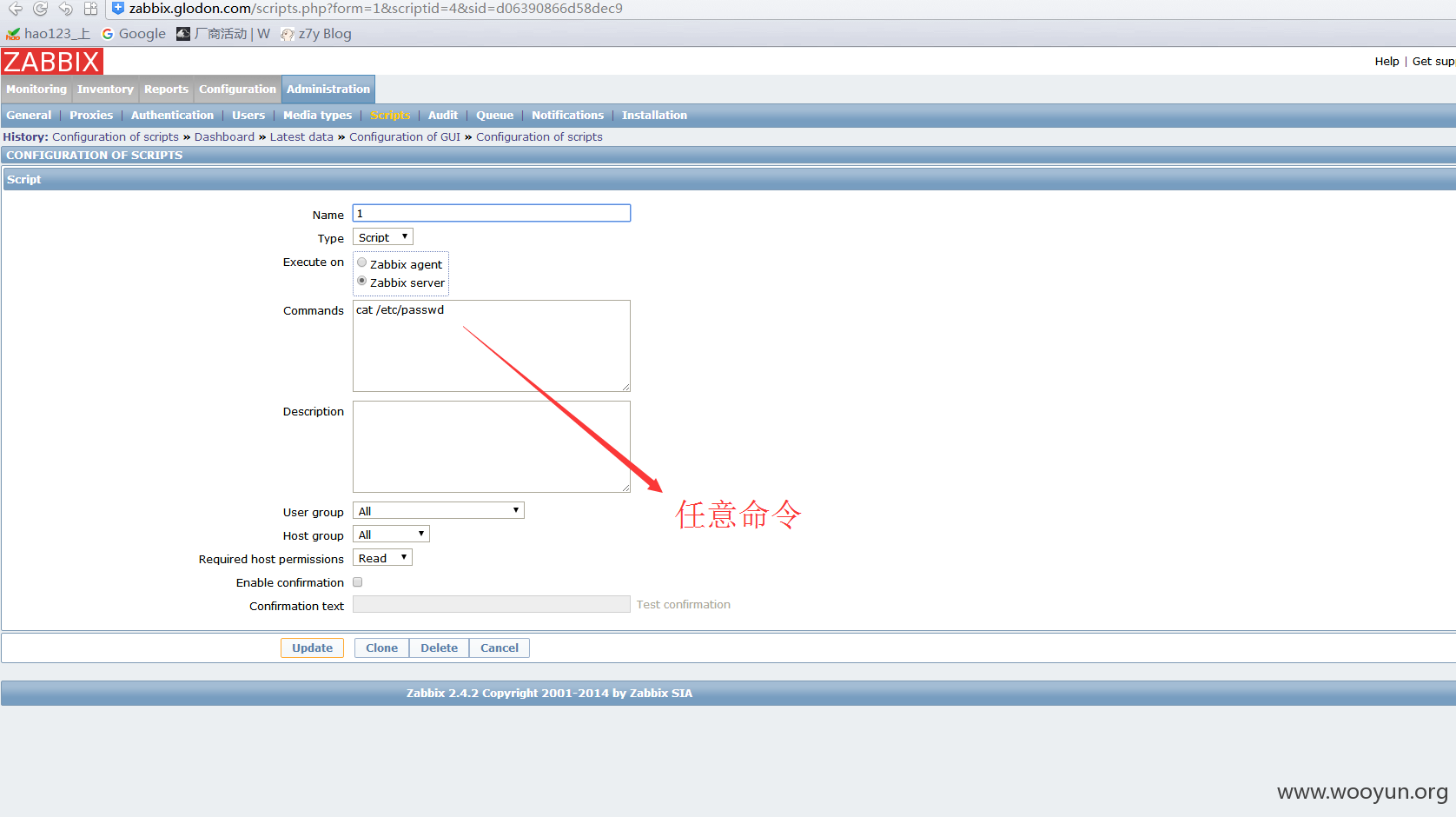Open the Authentication submenu

pos(172,116)
